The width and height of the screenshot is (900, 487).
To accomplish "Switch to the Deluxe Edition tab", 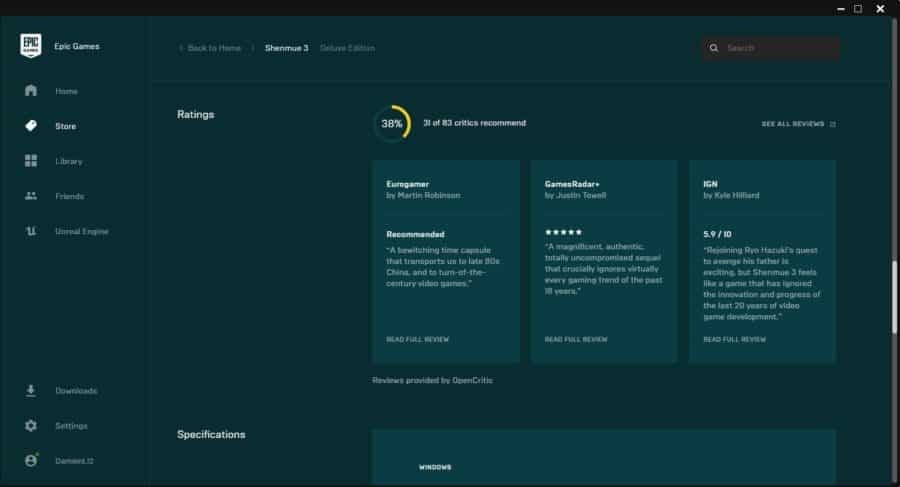I will click(347, 48).
